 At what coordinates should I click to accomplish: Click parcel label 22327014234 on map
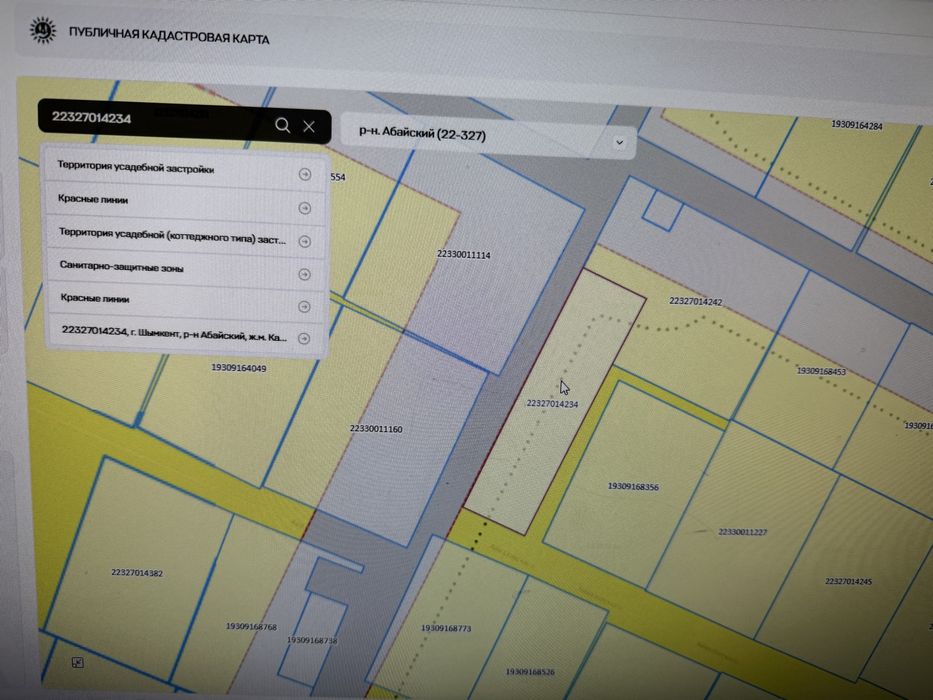[x=552, y=404]
